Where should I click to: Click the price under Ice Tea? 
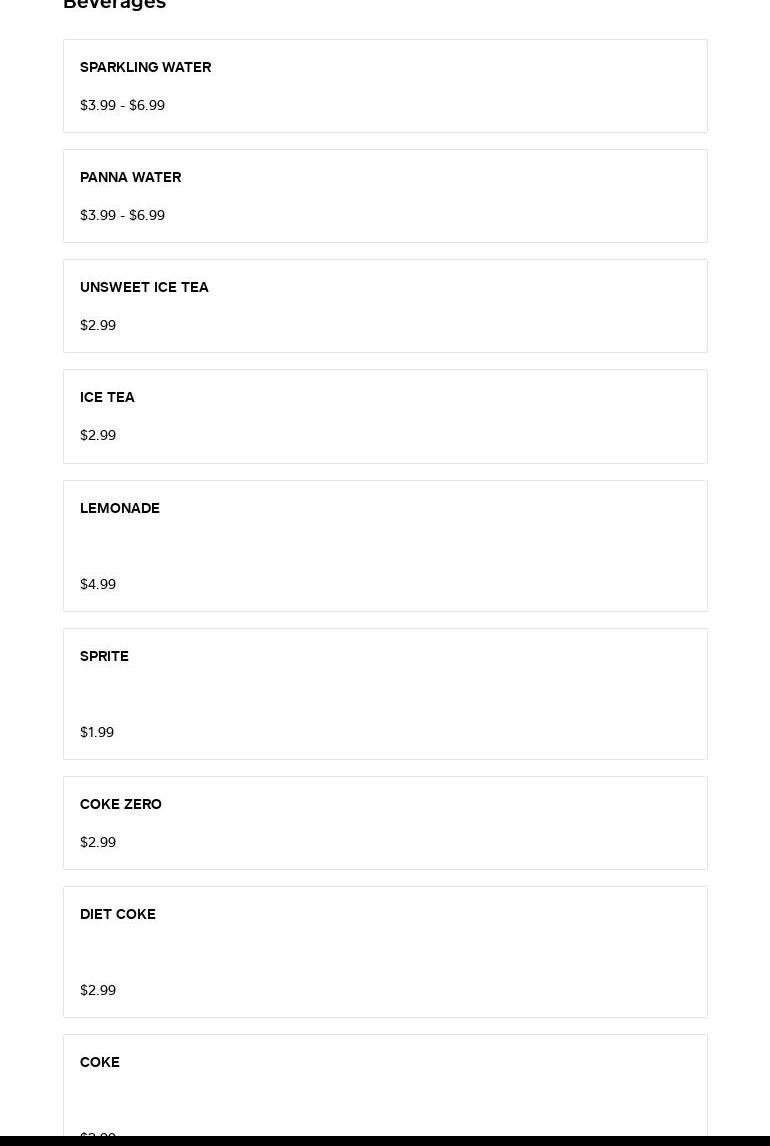pyautogui.click(x=98, y=436)
